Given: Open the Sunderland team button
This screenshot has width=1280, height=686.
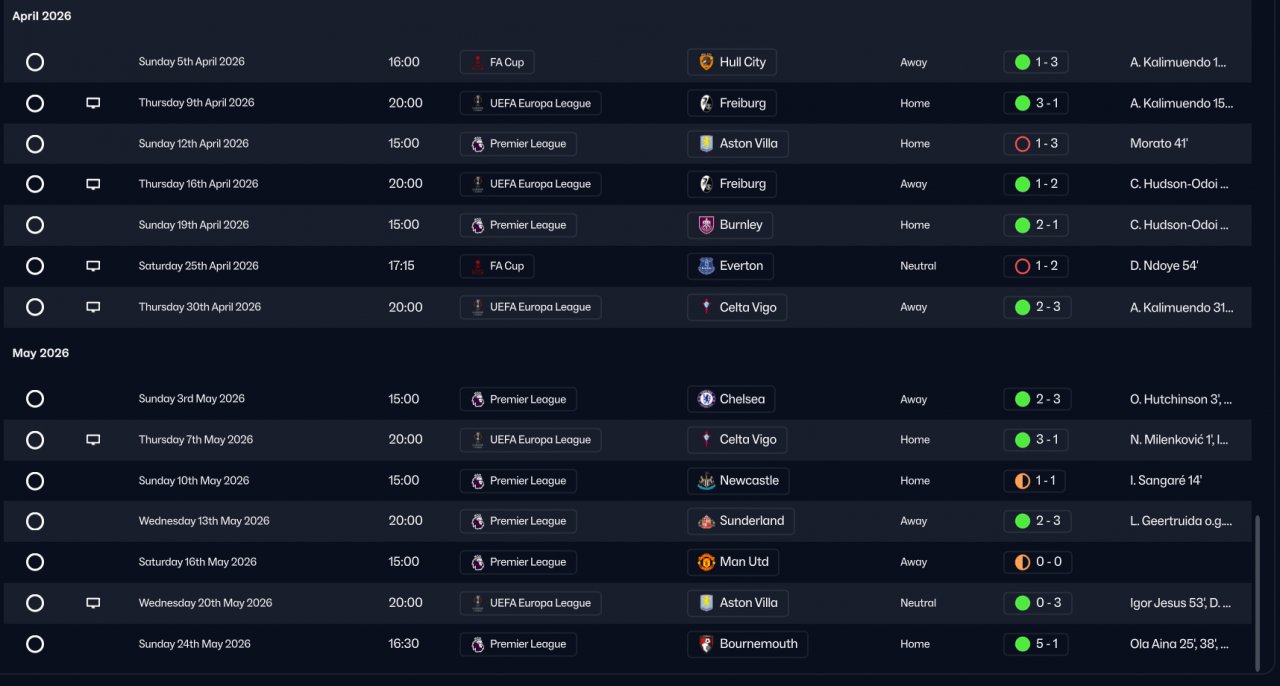Looking at the screenshot, I should point(741,521).
